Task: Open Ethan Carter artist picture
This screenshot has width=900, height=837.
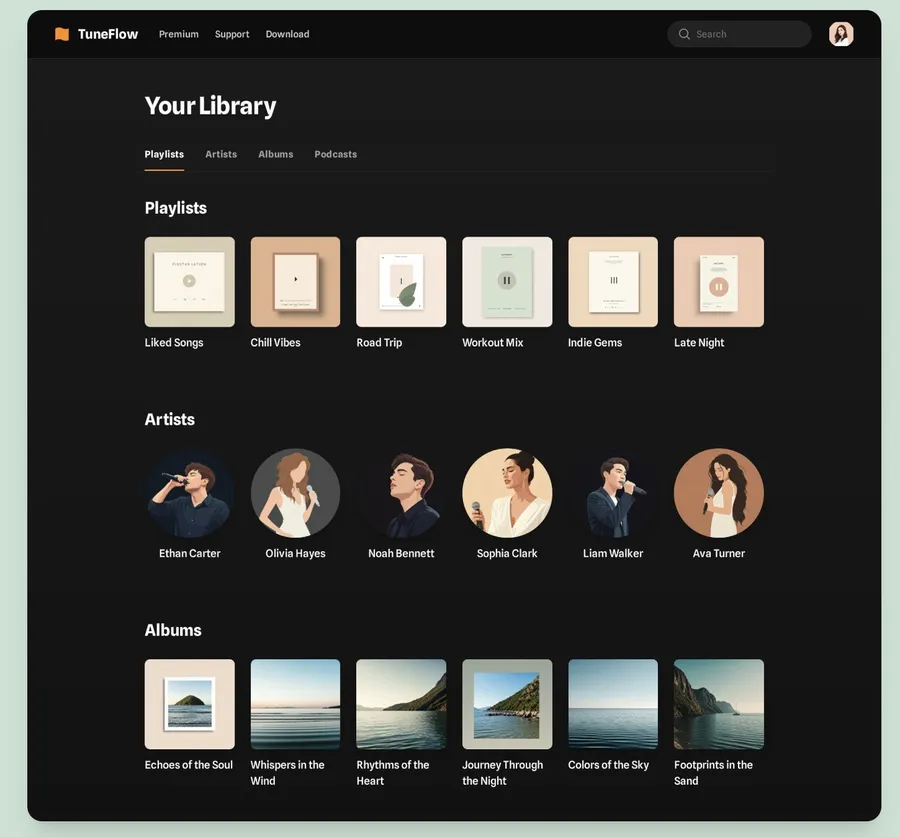Action: tap(189, 493)
